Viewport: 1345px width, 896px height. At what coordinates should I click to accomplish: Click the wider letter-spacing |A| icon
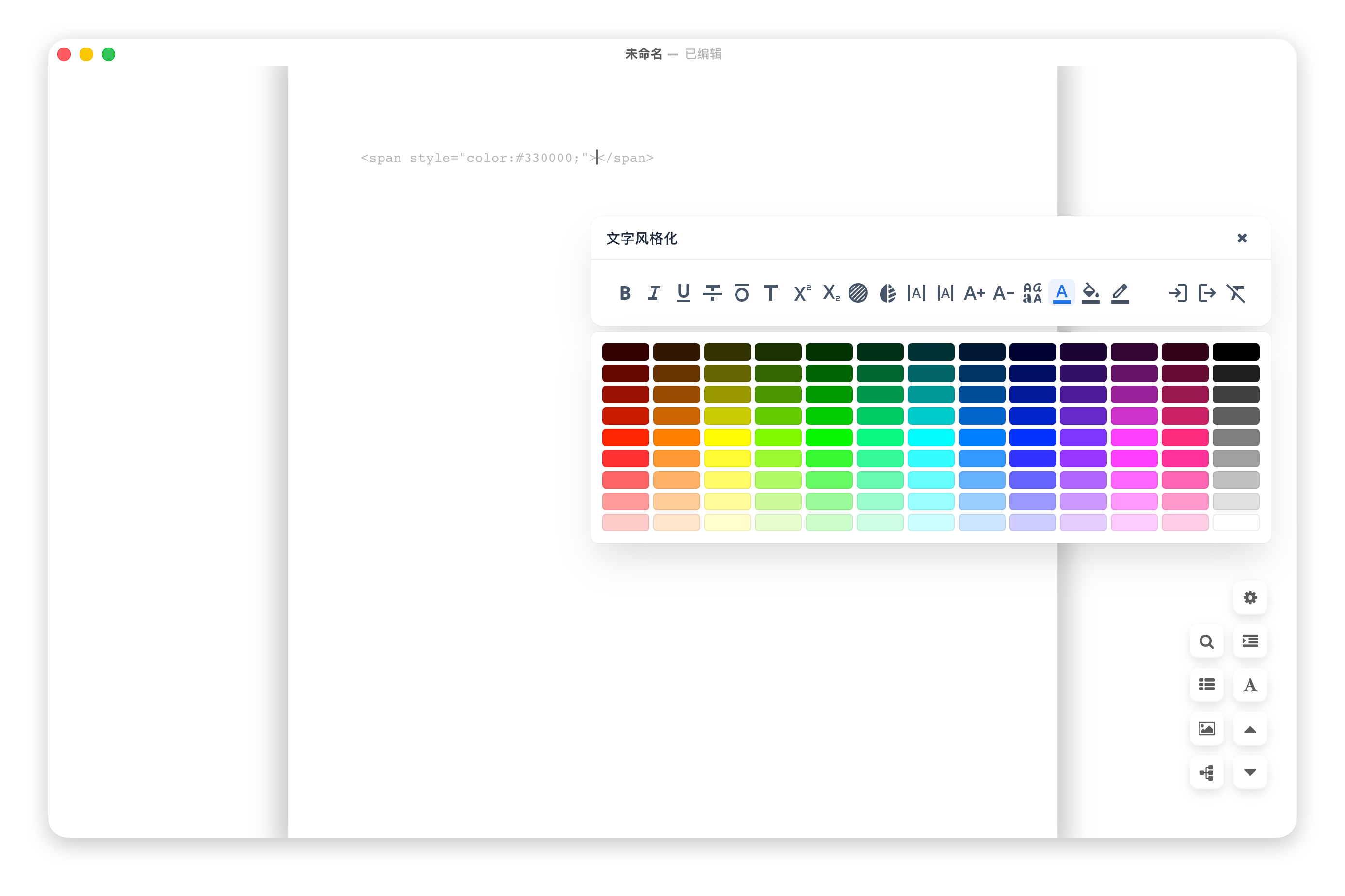pyautogui.click(x=916, y=293)
